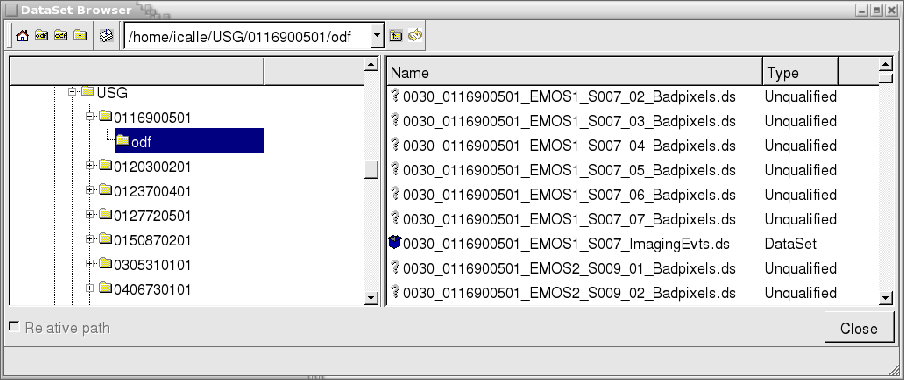The height and width of the screenshot is (380, 904).
Task: Sort files by the Type column header
Action: coord(800,73)
